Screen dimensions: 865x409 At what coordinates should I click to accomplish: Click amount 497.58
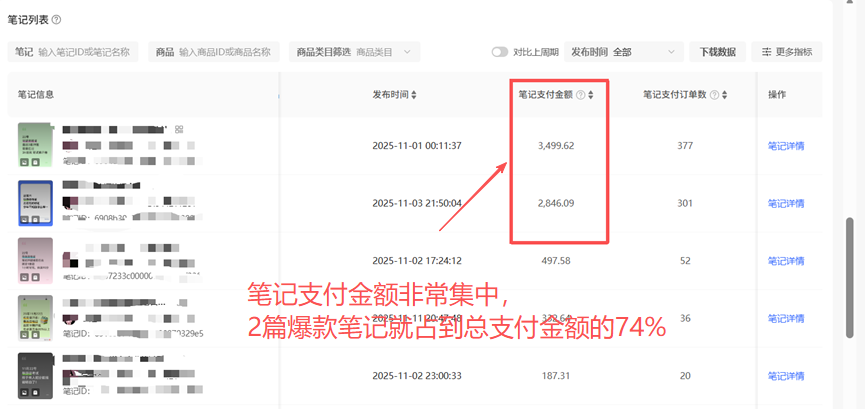tap(556, 261)
